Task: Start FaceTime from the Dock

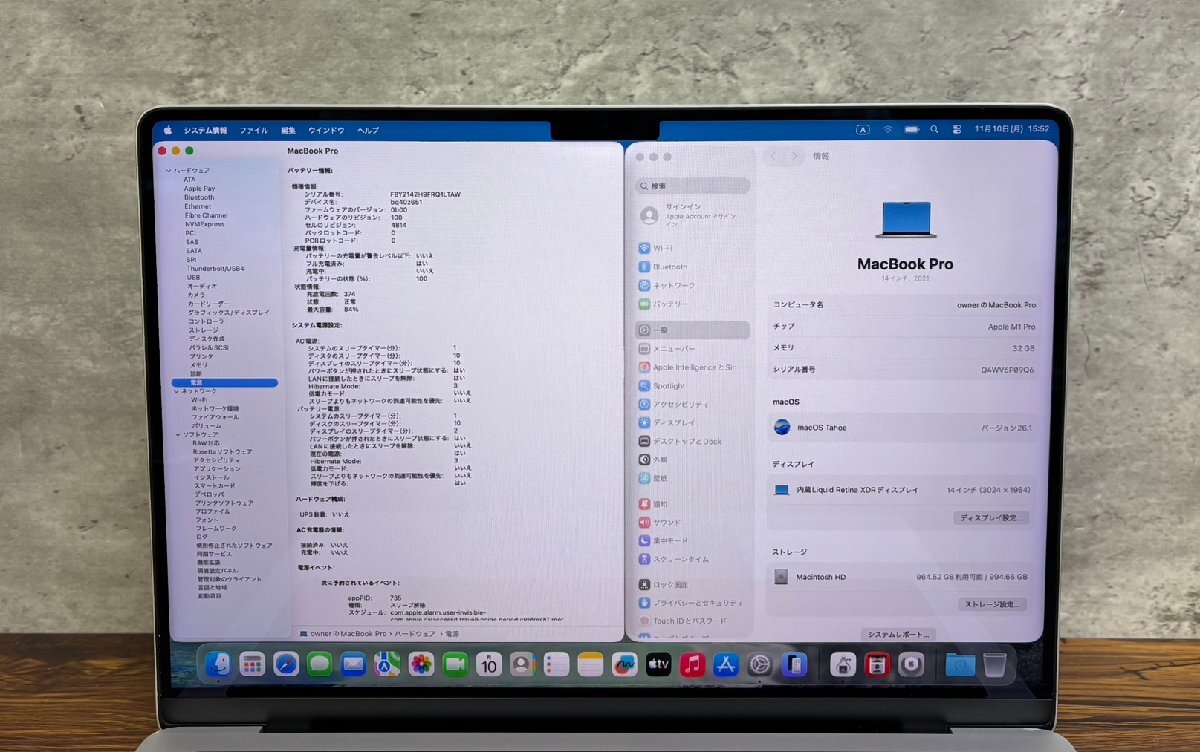Action: coord(455,664)
